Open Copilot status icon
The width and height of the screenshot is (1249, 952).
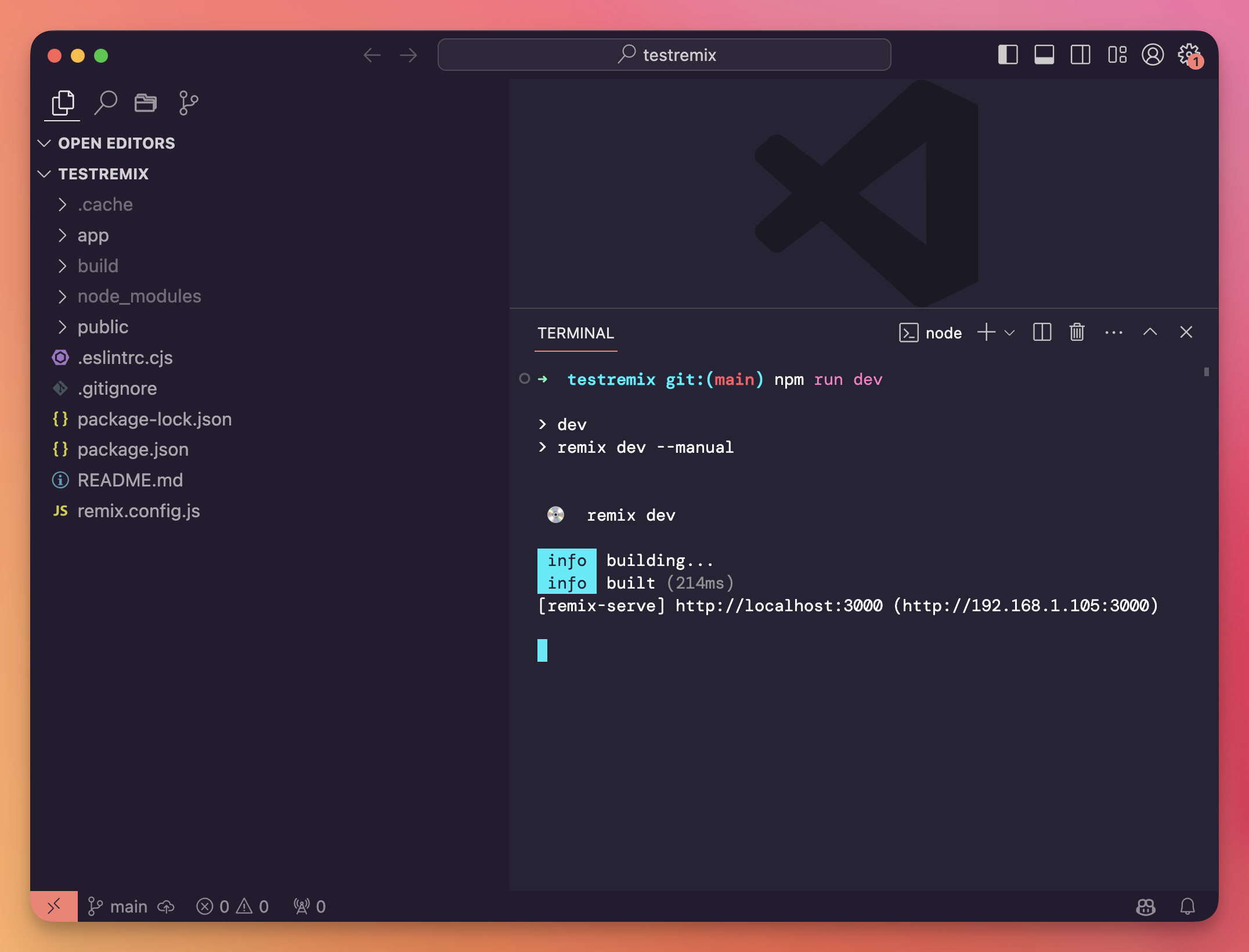[1145, 906]
